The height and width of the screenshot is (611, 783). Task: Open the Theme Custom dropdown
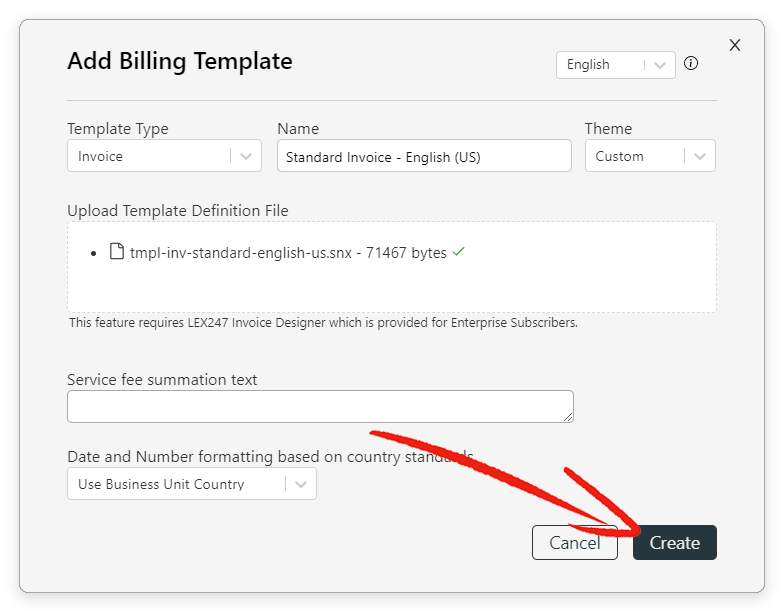point(650,156)
